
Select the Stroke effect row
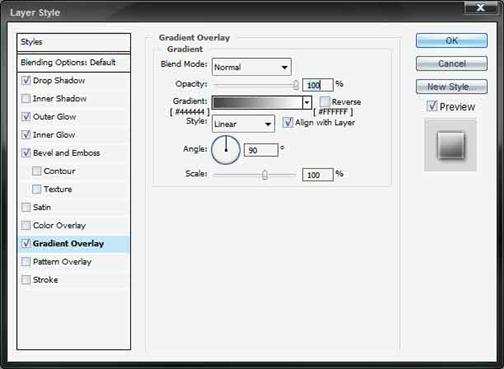pos(73,280)
